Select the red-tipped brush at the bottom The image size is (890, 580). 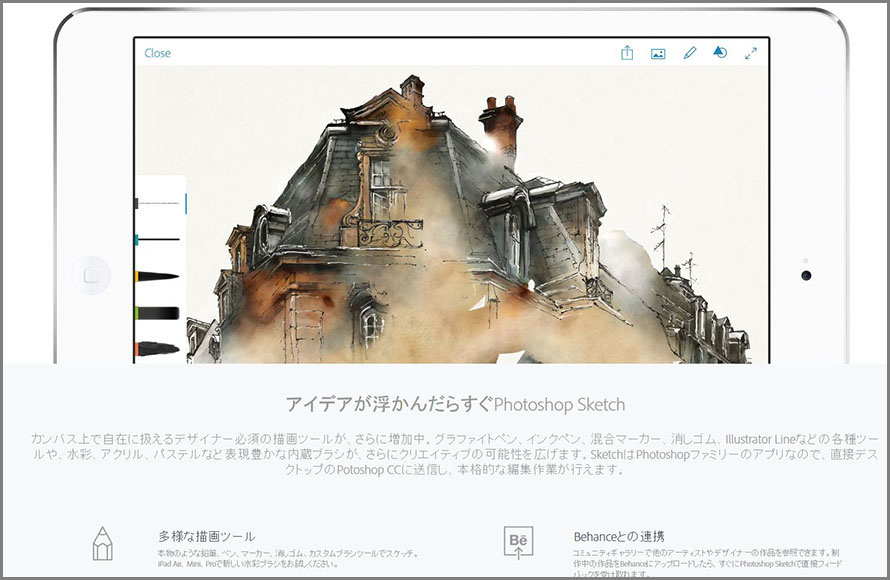[x=158, y=349]
